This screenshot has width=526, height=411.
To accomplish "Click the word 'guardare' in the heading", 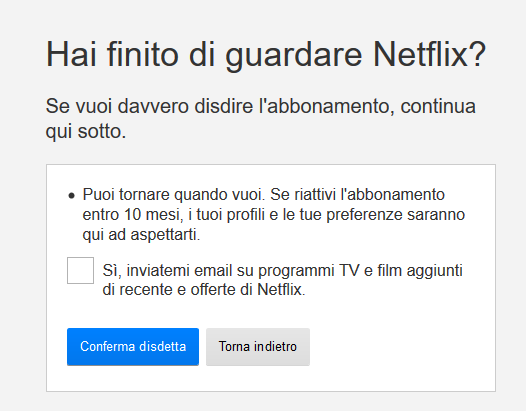I will click(x=294, y=56).
